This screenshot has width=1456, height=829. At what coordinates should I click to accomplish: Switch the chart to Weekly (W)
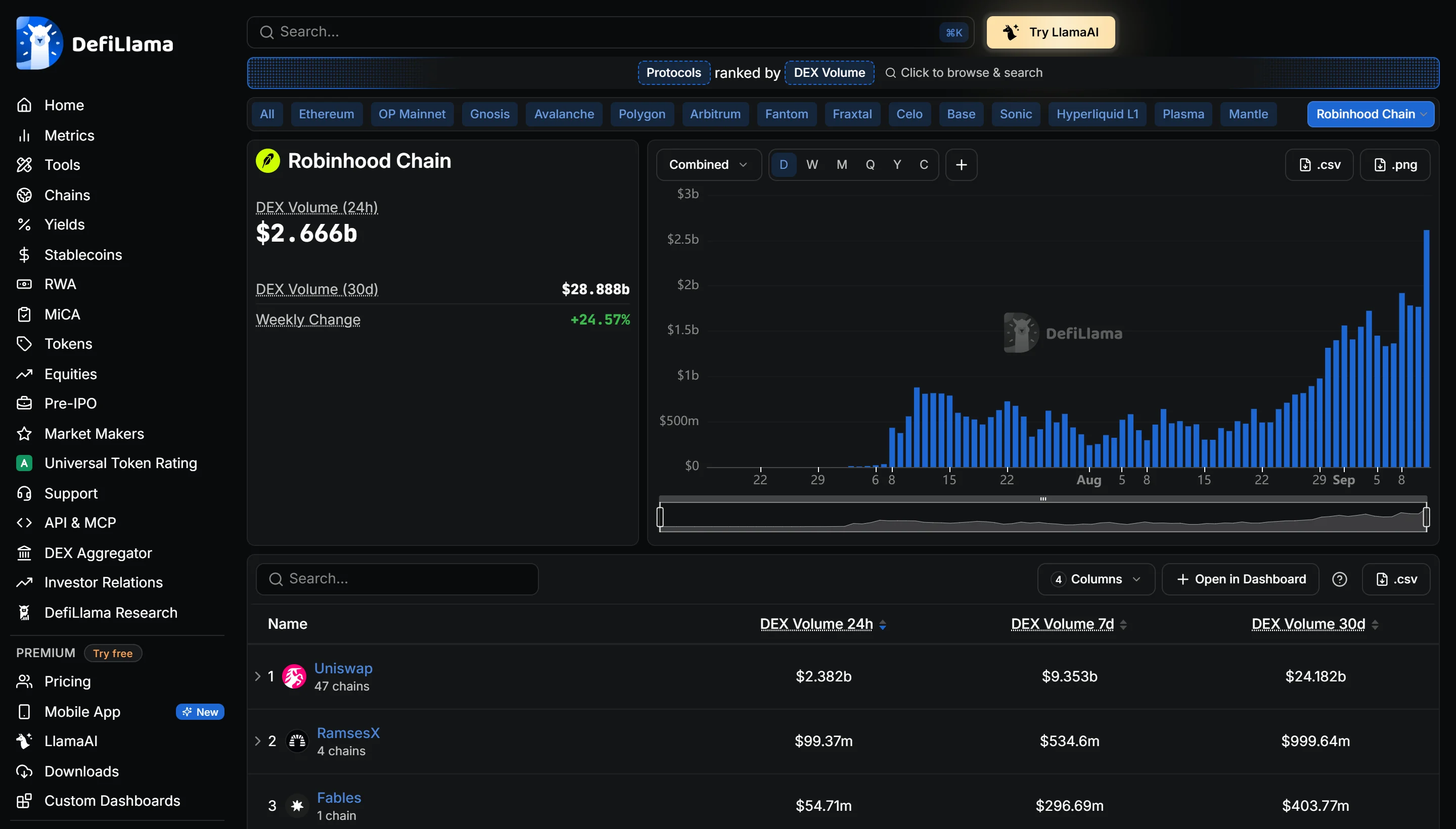point(812,165)
